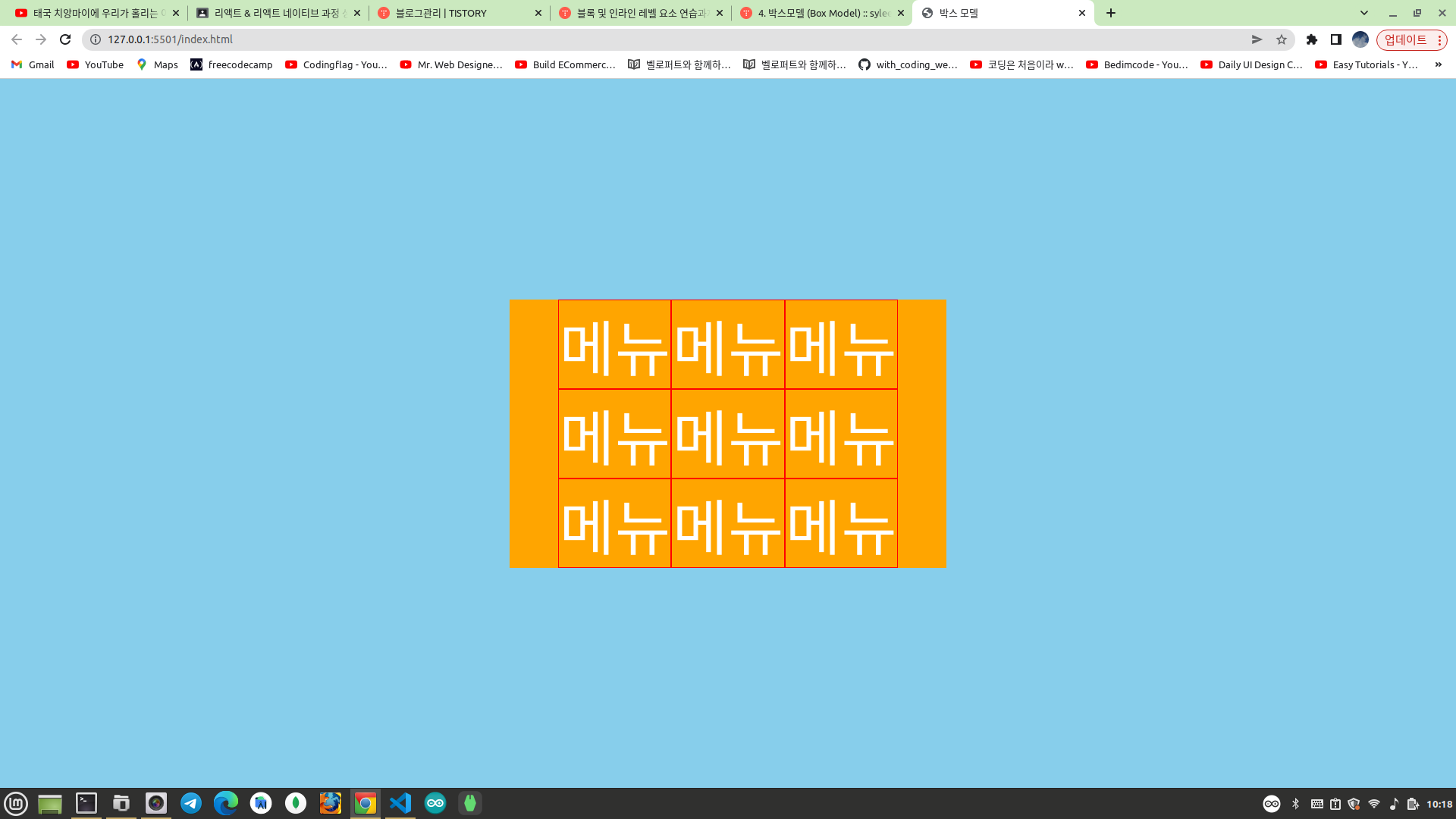The width and height of the screenshot is (1456, 819).
Task: View site information icon in address bar
Action: coord(96,39)
